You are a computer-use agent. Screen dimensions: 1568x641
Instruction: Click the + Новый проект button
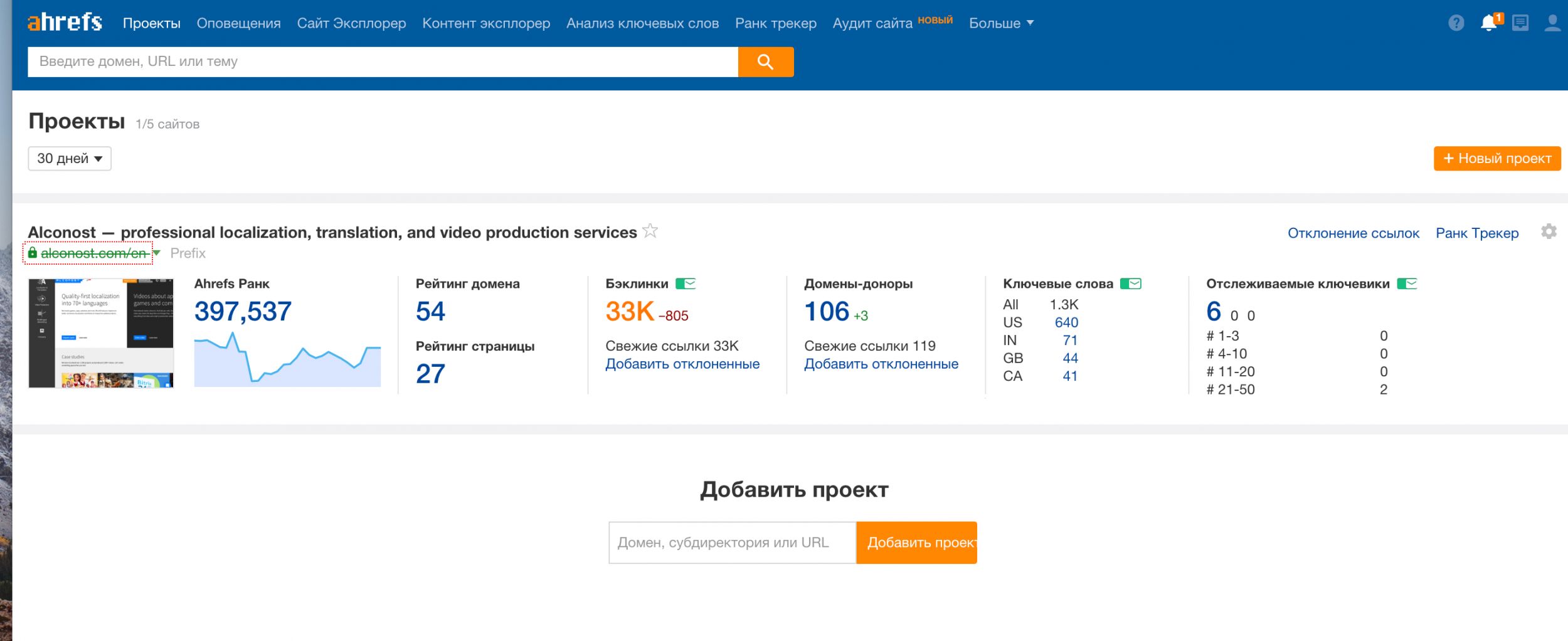tap(1497, 159)
